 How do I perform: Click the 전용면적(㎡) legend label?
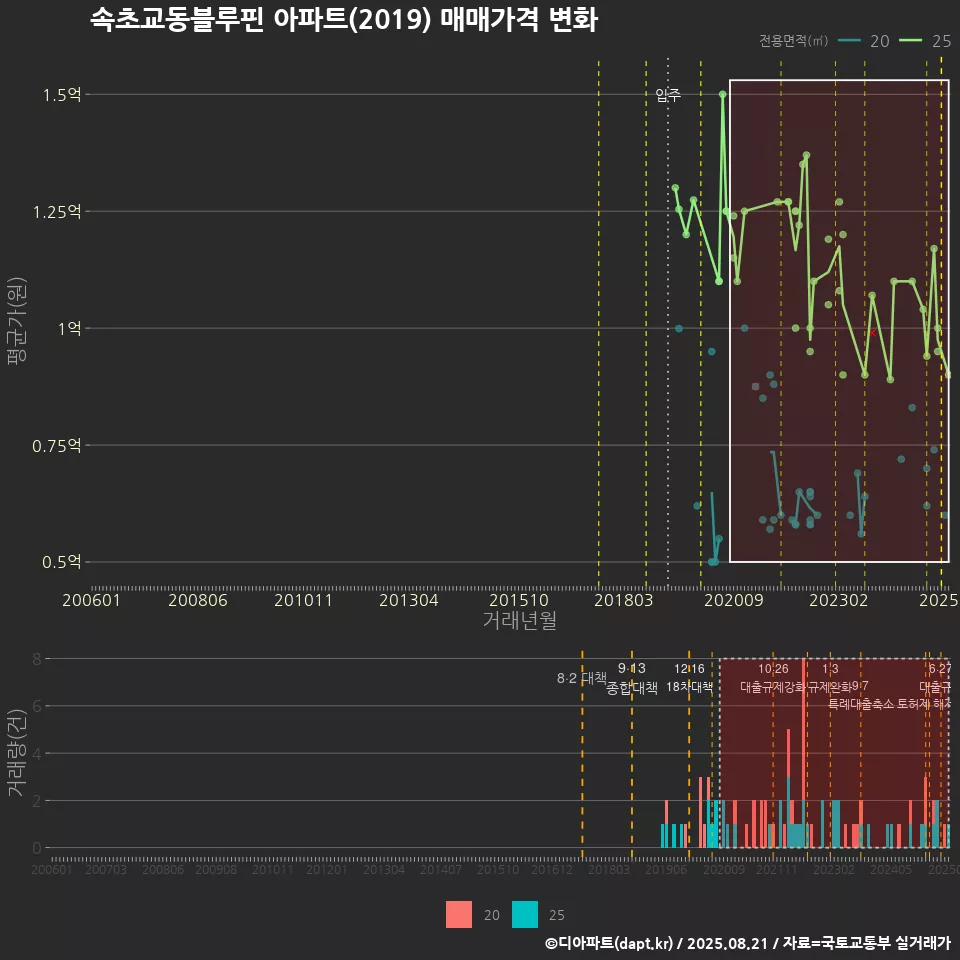tap(793, 41)
